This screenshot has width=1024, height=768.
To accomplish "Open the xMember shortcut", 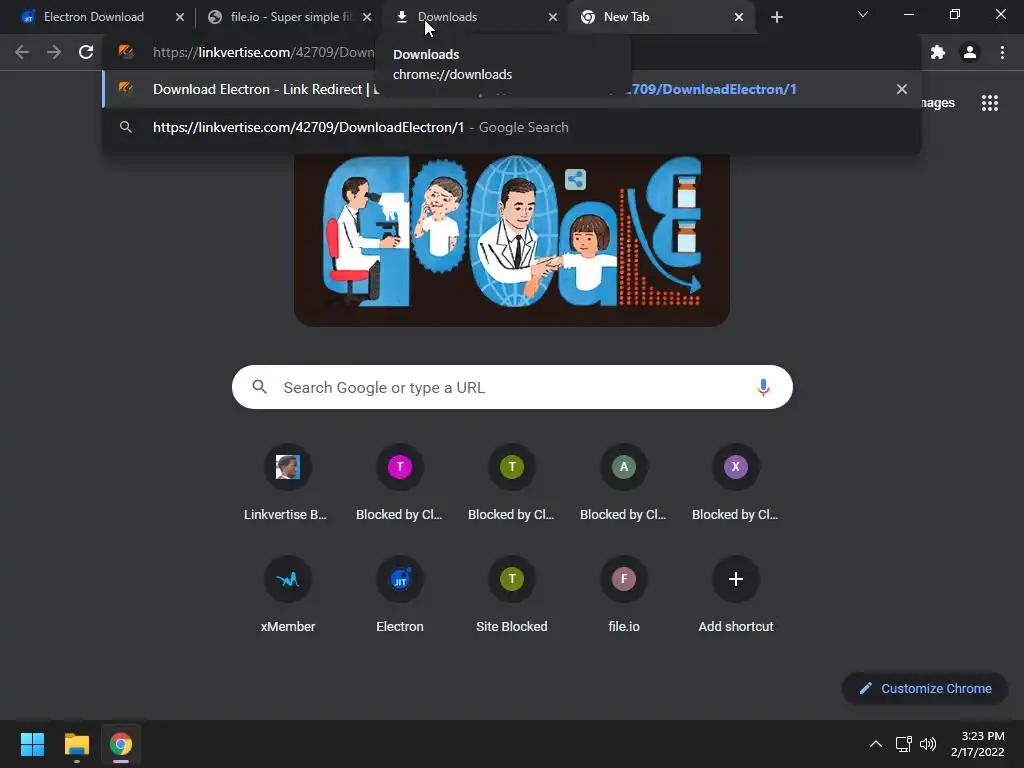I will coord(287,596).
